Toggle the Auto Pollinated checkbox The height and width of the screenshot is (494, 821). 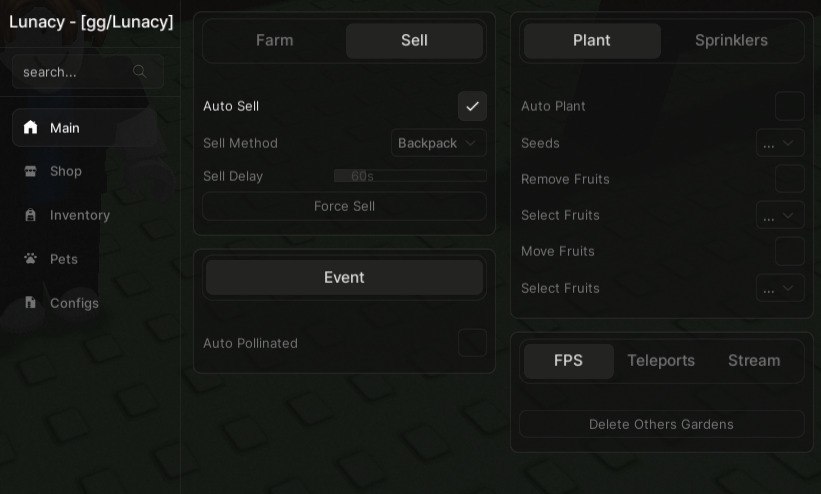tap(472, 343)
